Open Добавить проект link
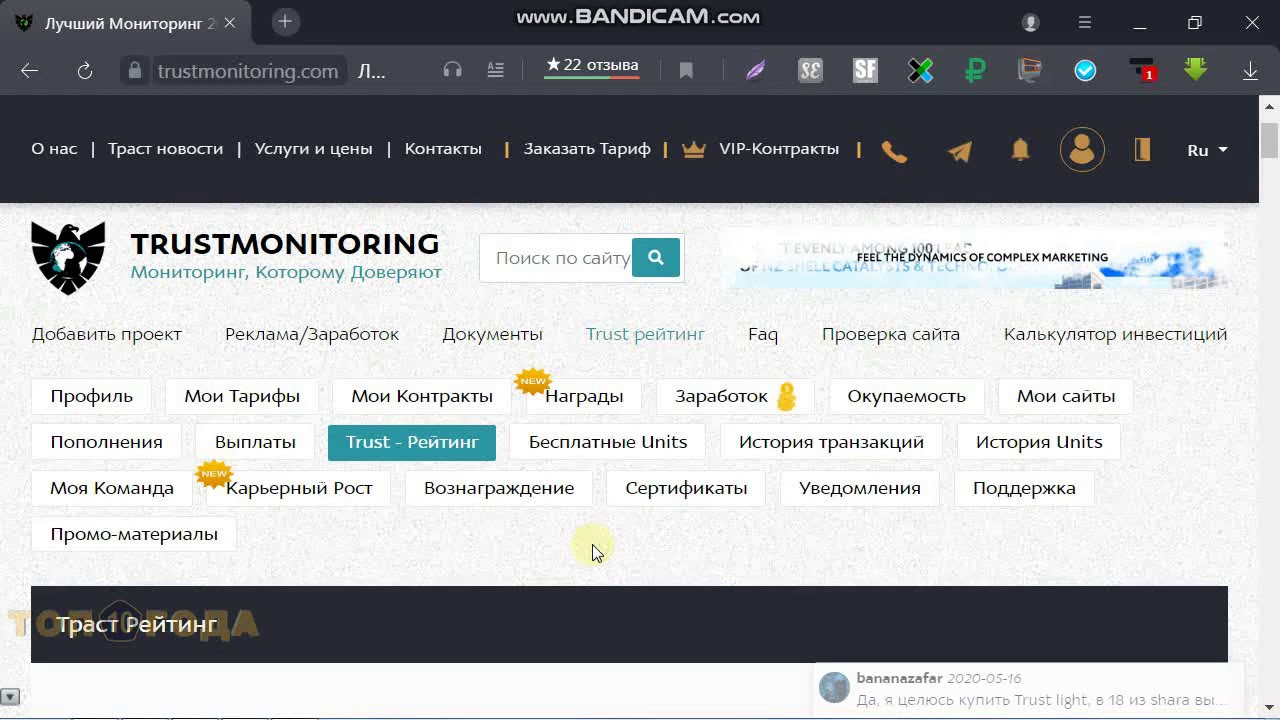Screen dimensions: 1280x720 point(106,334)
